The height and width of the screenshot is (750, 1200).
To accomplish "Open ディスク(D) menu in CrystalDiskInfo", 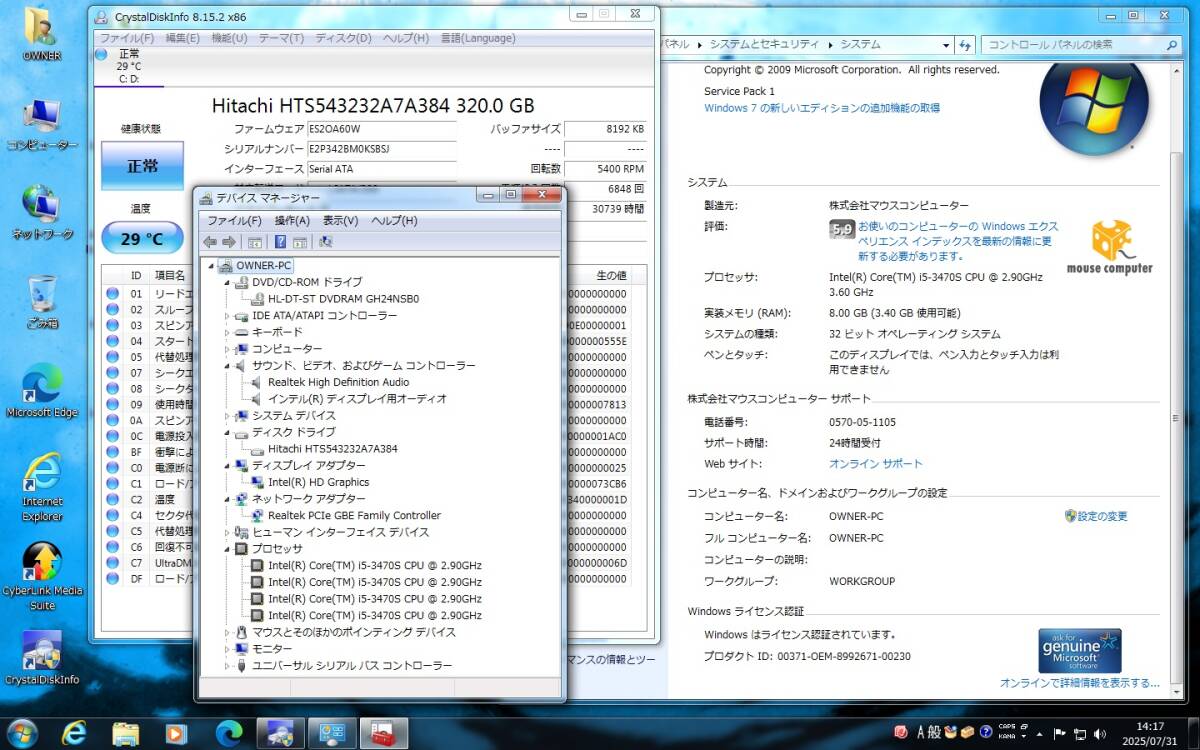I will (343, 38).
